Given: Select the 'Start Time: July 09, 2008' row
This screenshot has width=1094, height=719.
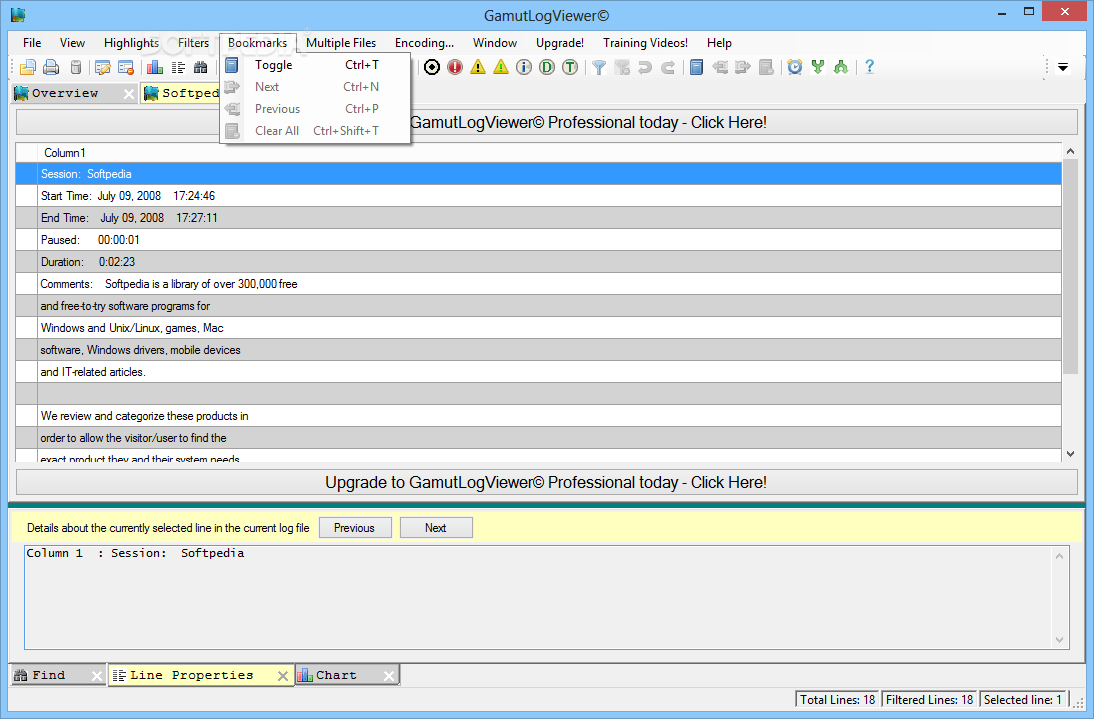Looking at the screenshot, I should click(538, 196).
